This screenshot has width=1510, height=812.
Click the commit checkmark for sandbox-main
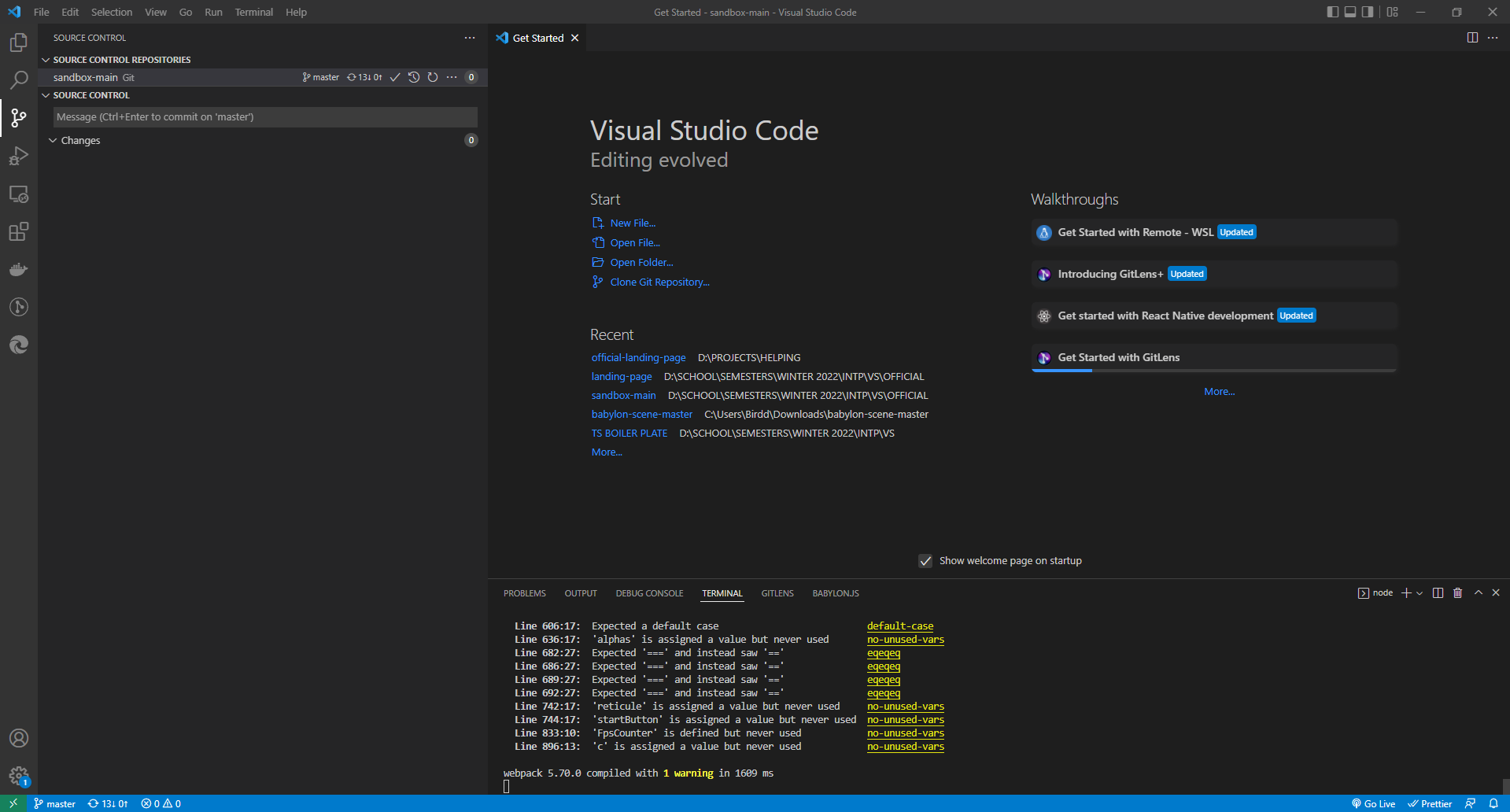click(x=395, y=77)
